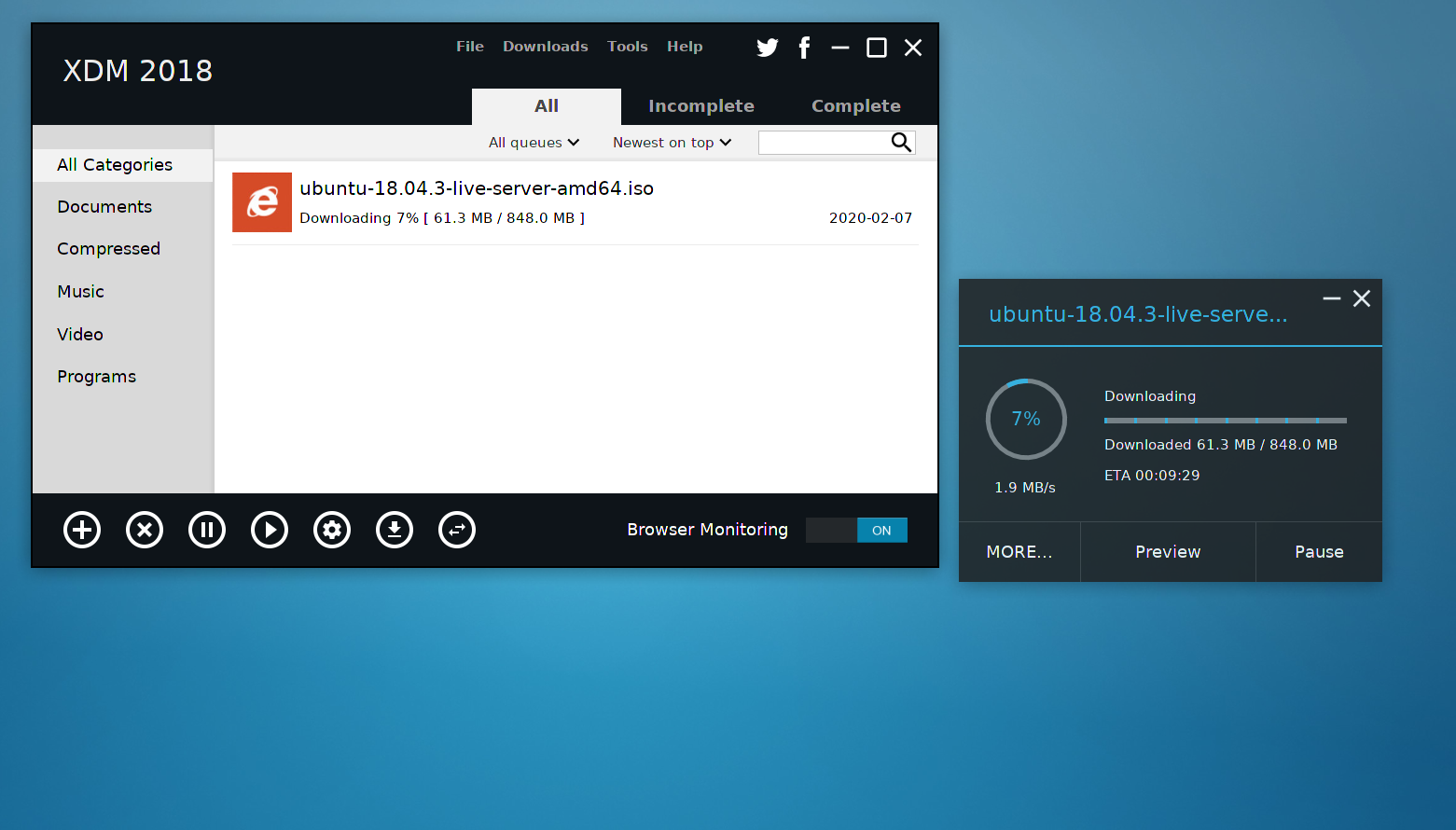
Task: Open the Settings gear icon
Action: pyautogui.click(x=332, y=530)
